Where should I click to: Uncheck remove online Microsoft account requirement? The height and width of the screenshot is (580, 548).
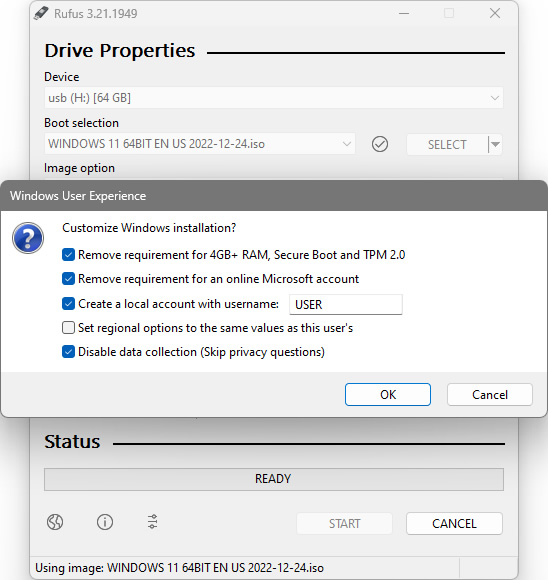point(68,279)
